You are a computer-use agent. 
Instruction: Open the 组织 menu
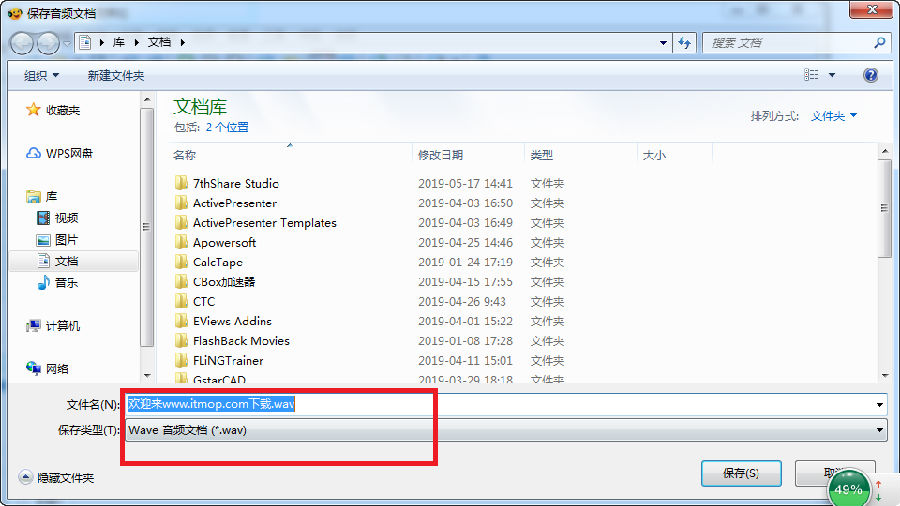tap(41, 76)
